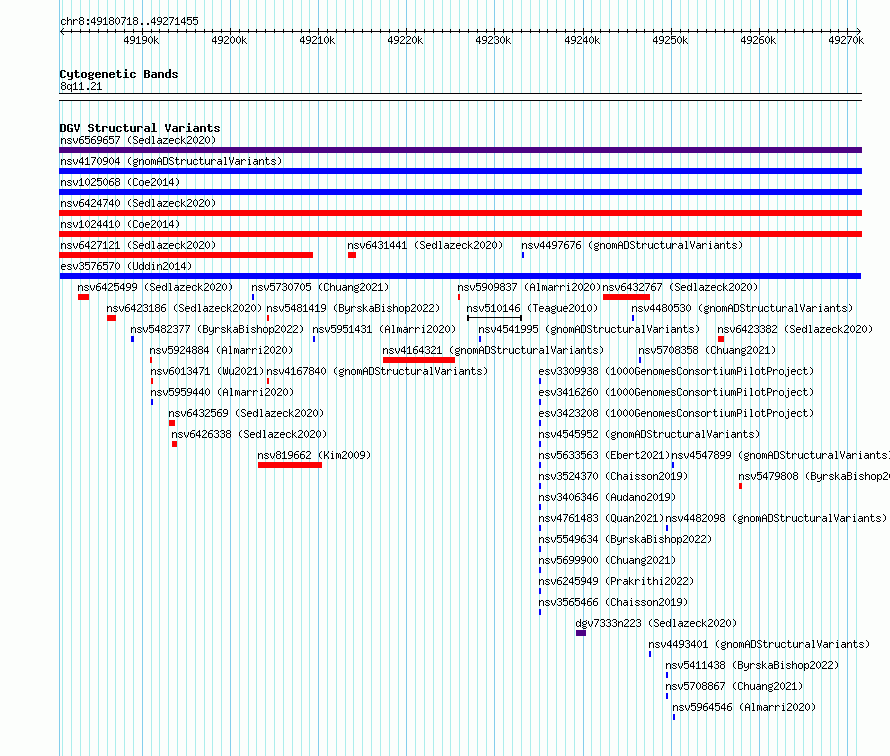
Task: Open nsv6245949 (Prakrithi2022) label
Action: 616,581
